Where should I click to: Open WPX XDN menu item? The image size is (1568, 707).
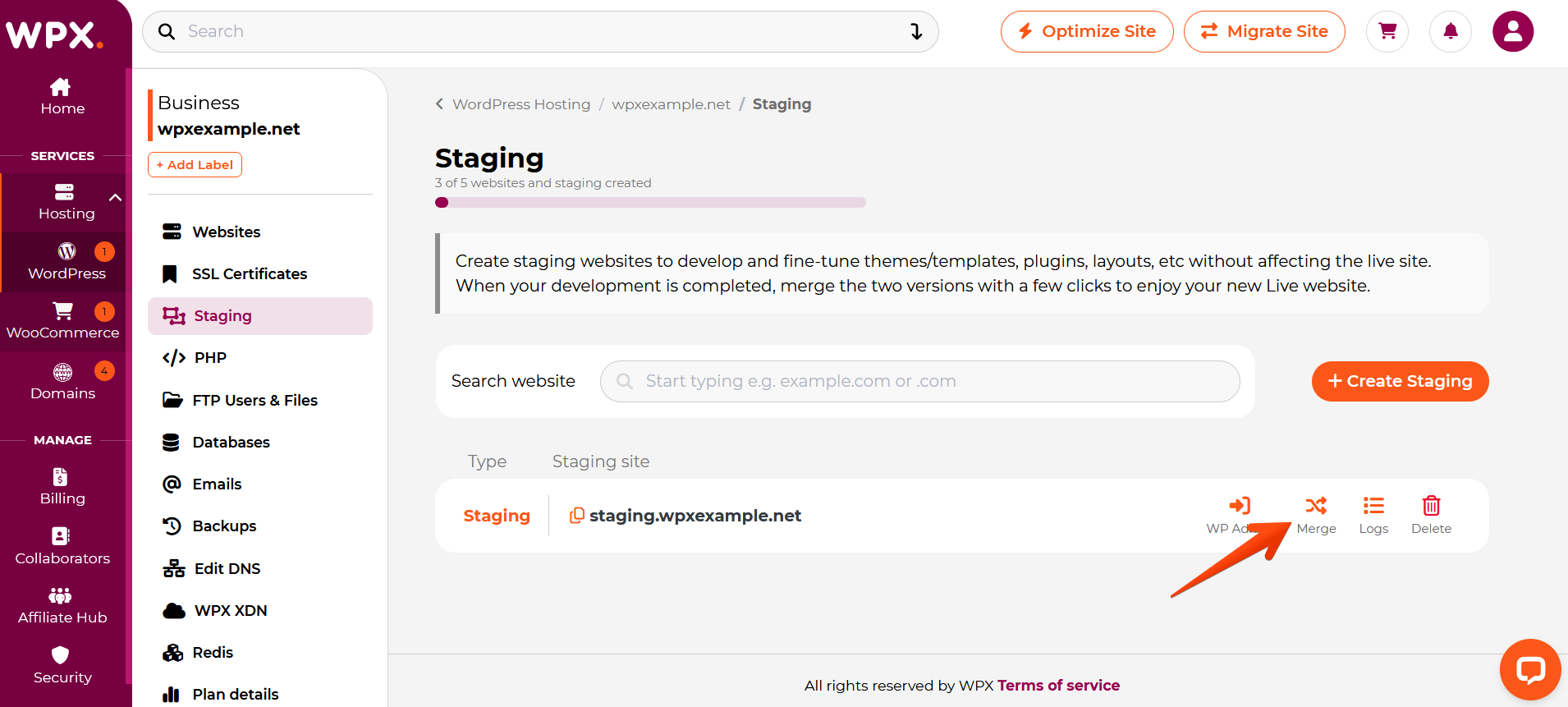260,611
